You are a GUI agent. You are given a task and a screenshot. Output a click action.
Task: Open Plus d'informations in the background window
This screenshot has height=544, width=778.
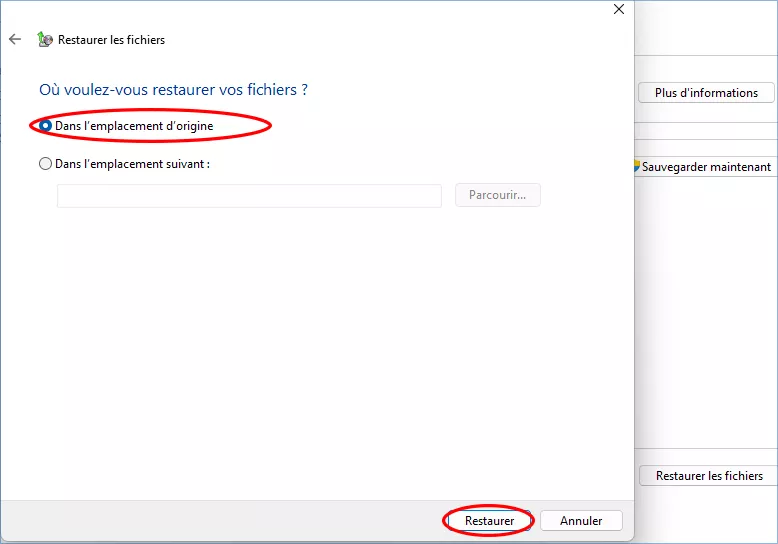706,93
